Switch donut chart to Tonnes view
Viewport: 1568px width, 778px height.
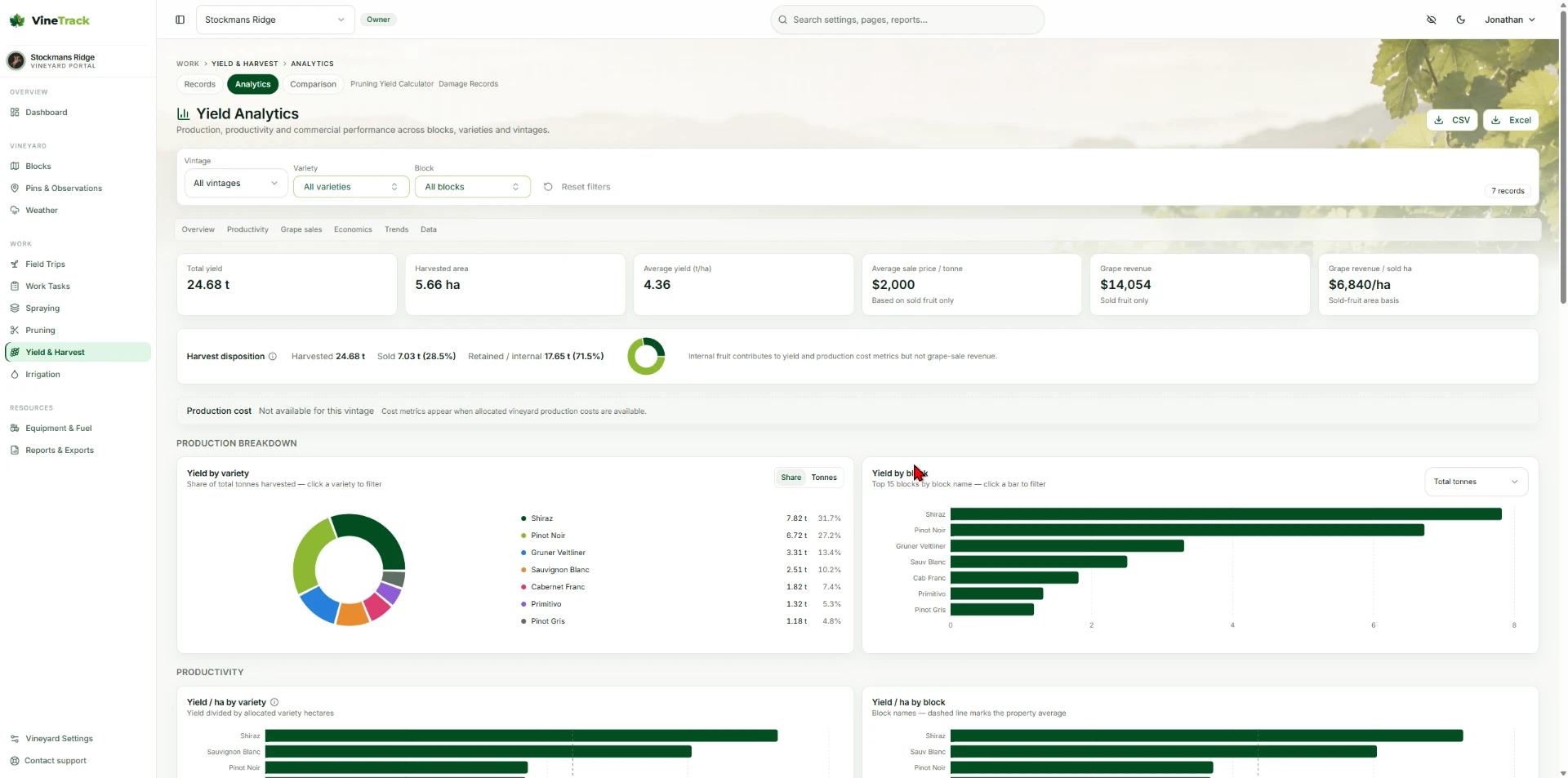pos(824,478)
